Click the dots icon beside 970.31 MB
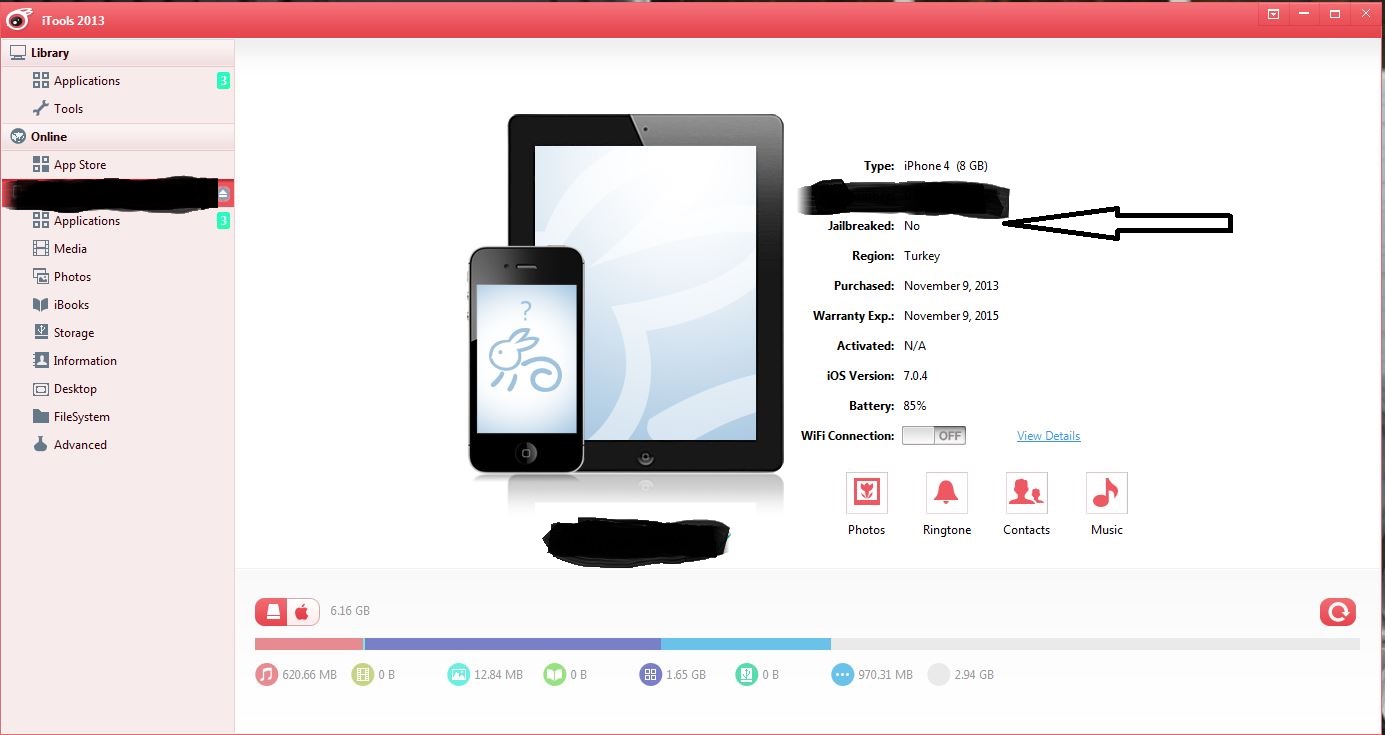1385x735 pixels. click(842, 675)
